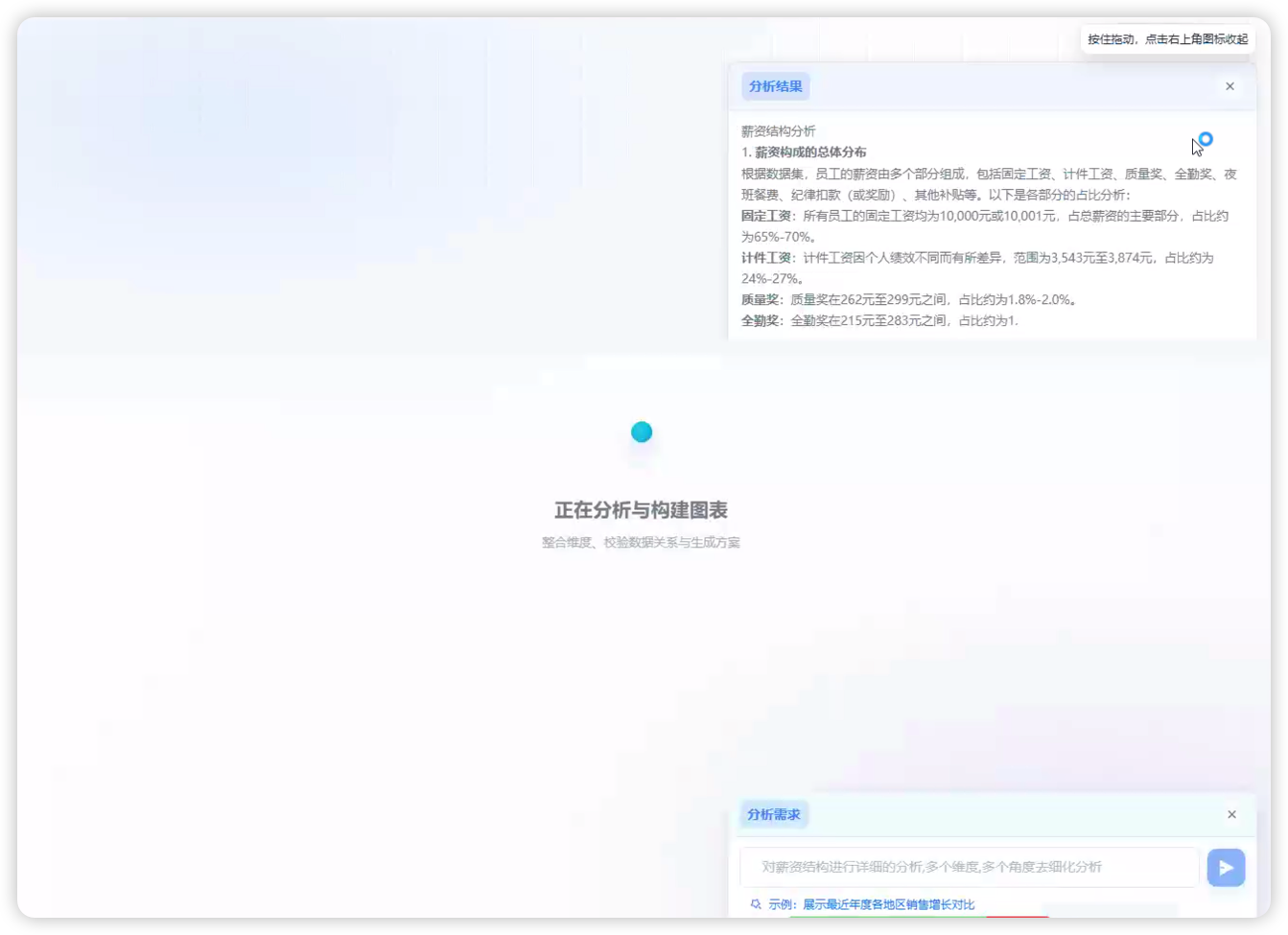1288x935 pixels.
Task: Click the bold 质量奖 label
Action: point(759,300)
